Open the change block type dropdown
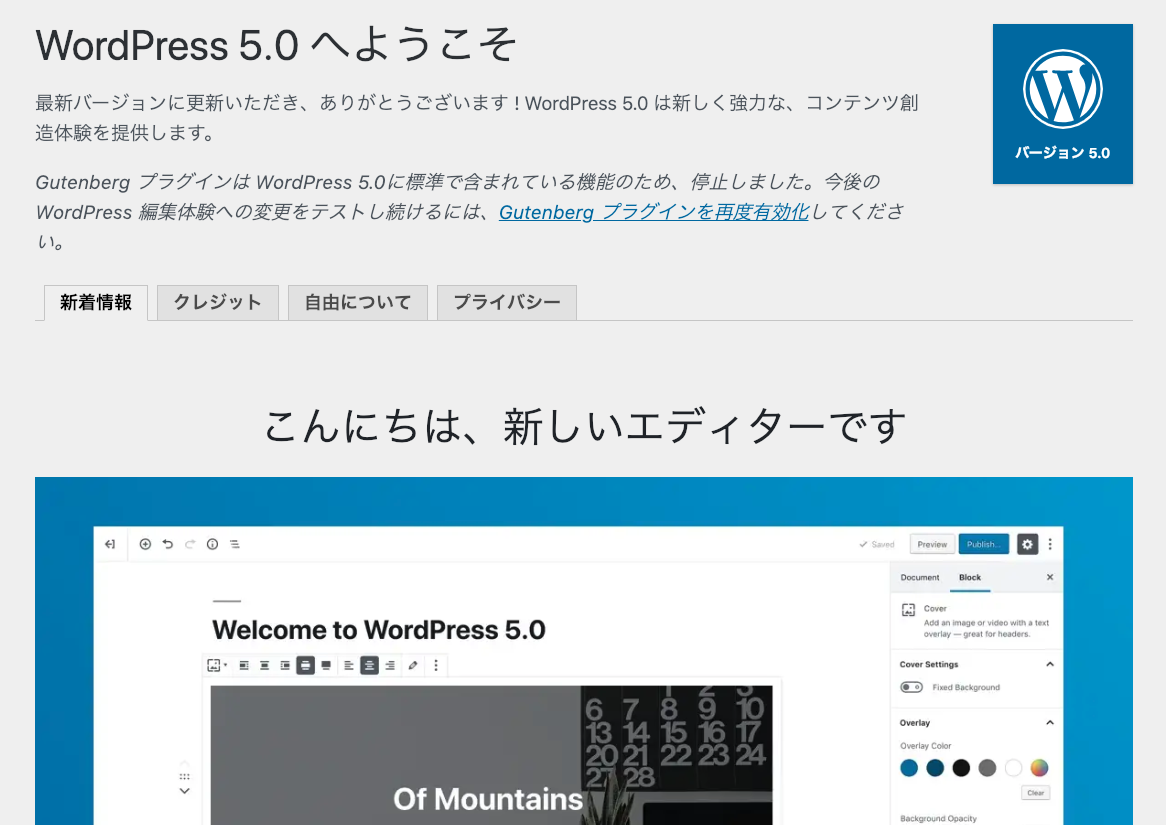Image resolution: width=1166 pixels, height=825 pixels. (x=217, y=665)
